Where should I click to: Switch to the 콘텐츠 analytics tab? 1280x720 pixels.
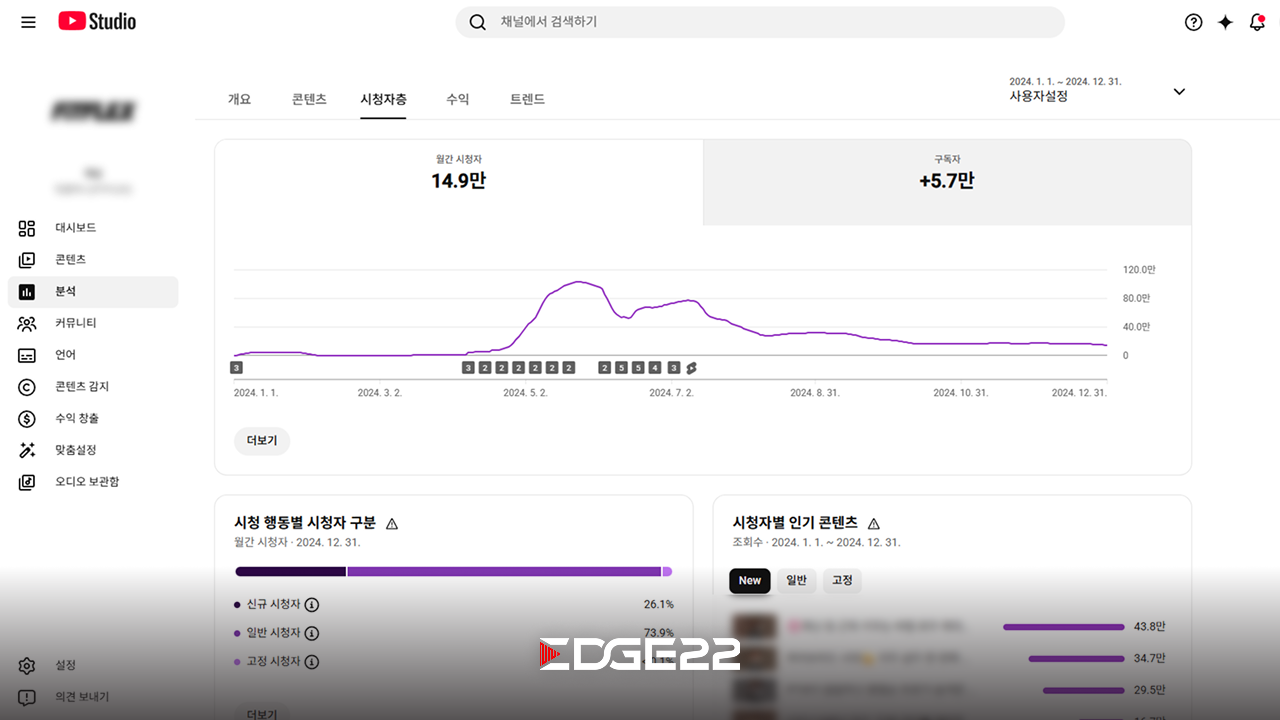(309, 99)
